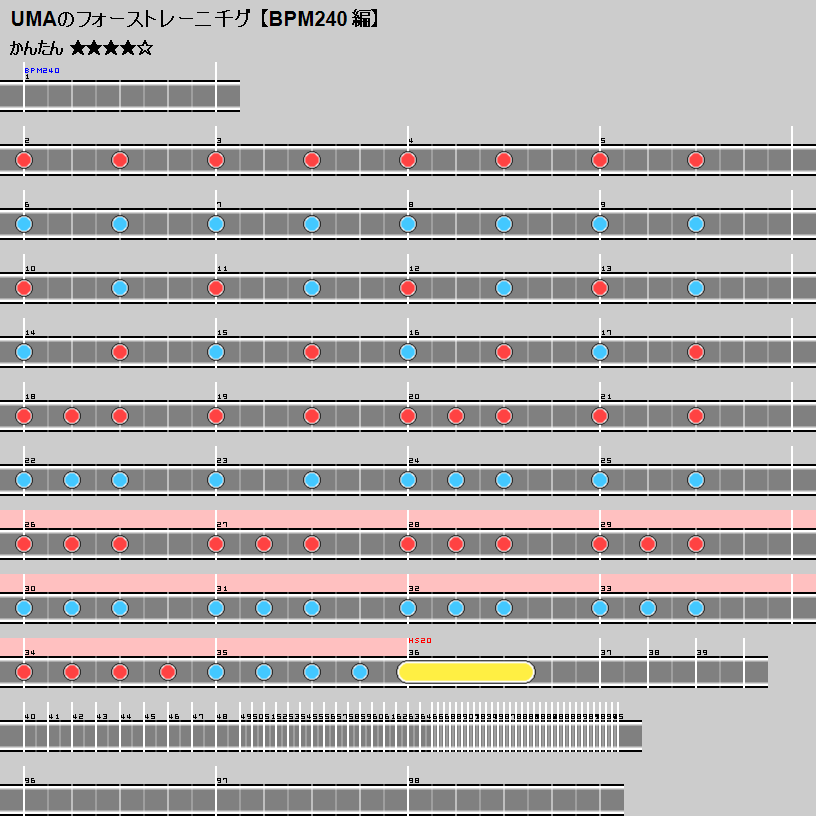
Task: Select the blue note starting measure 32
Action: (x=408, y=608)
